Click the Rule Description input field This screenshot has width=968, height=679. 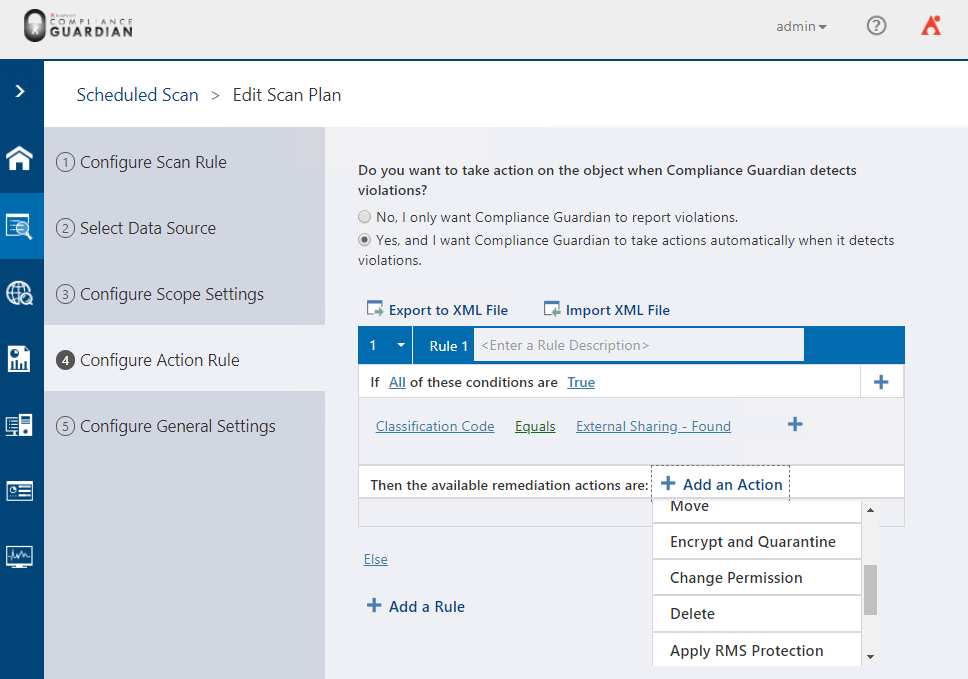(639, 345)
